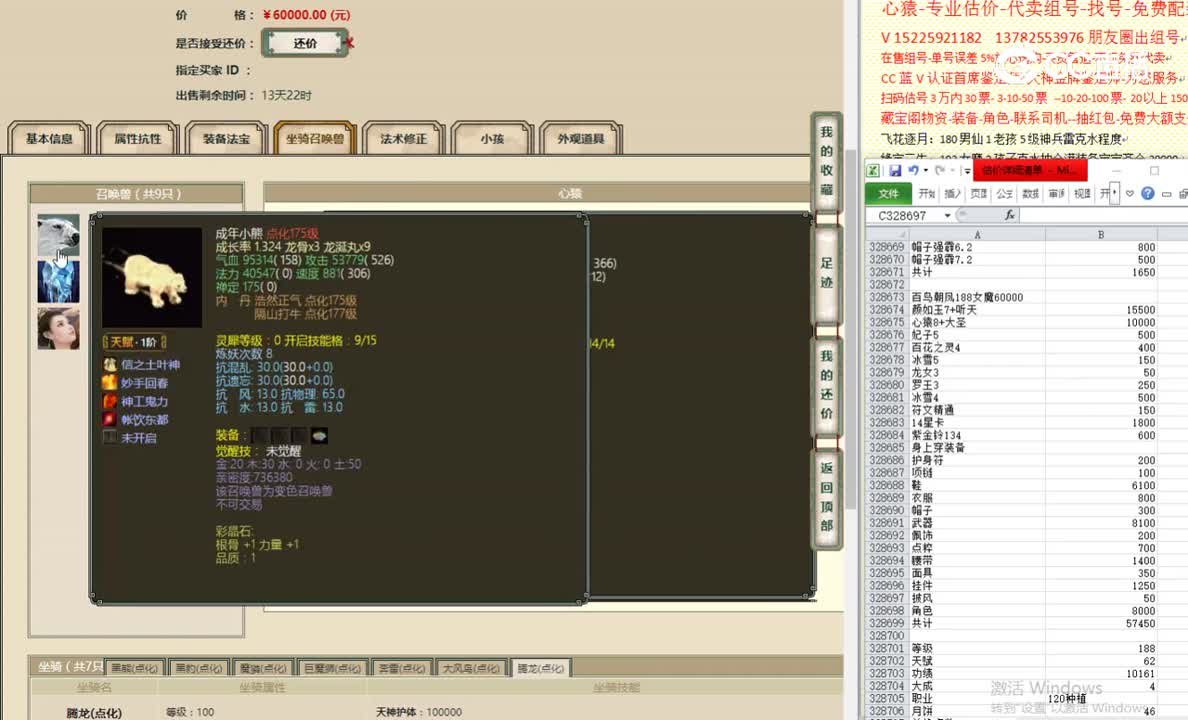Viewport: 1188px width, 720px height.
Task: Click the 帐饮东都 skill icon
Action: pos(110,419)
